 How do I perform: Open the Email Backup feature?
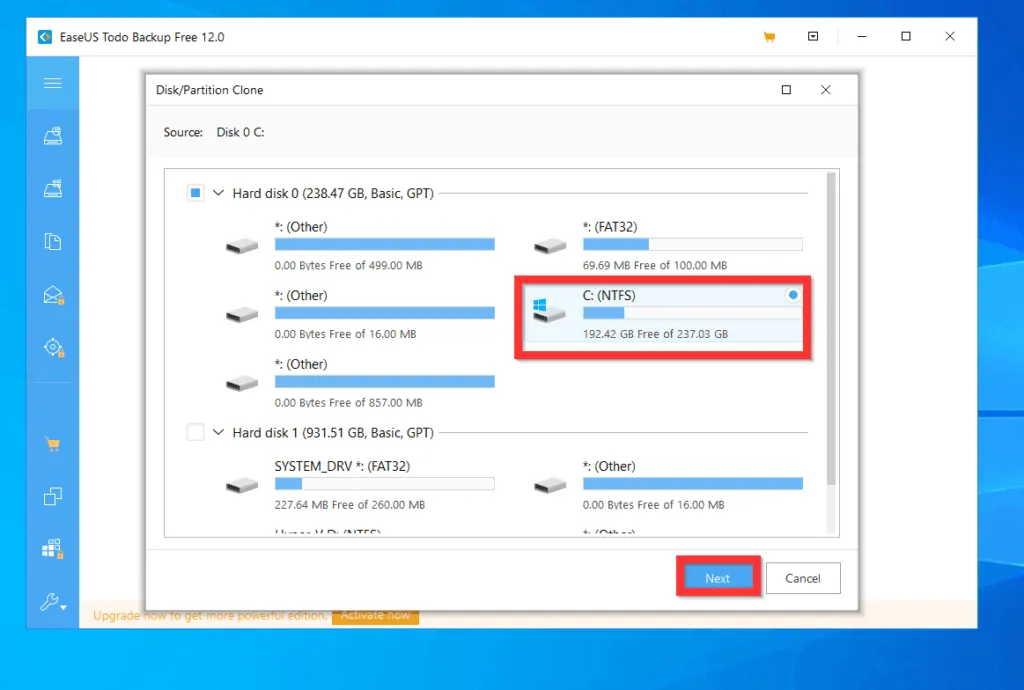tap(52, 293)
